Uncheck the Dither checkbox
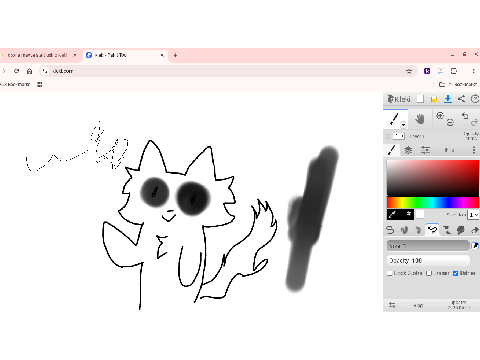Image resolution: width=480 pixels, height=360 pixels. pyautogui.click(x=456, y=273)
